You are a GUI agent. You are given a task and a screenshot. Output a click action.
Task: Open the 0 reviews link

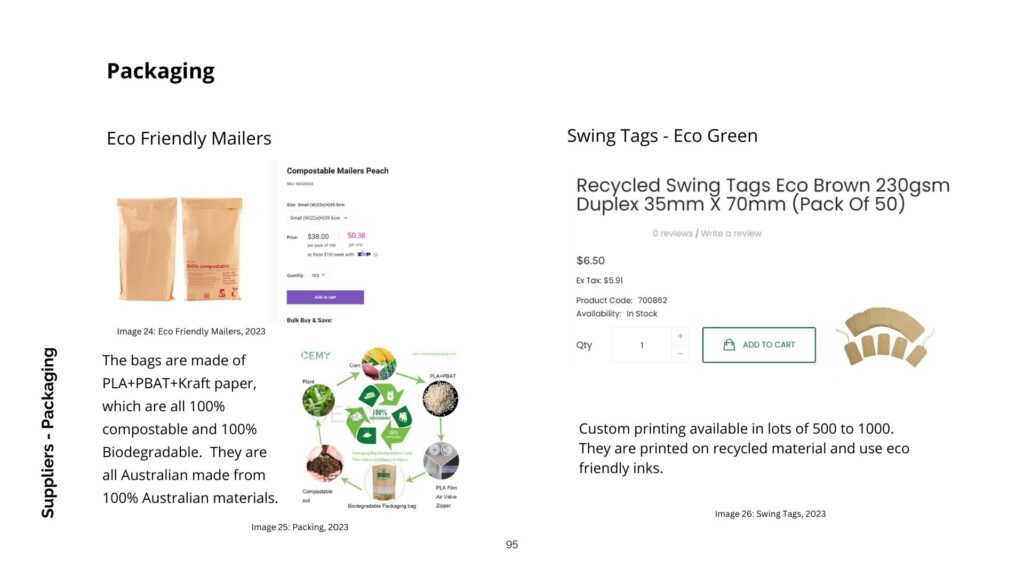click(672, 233)
